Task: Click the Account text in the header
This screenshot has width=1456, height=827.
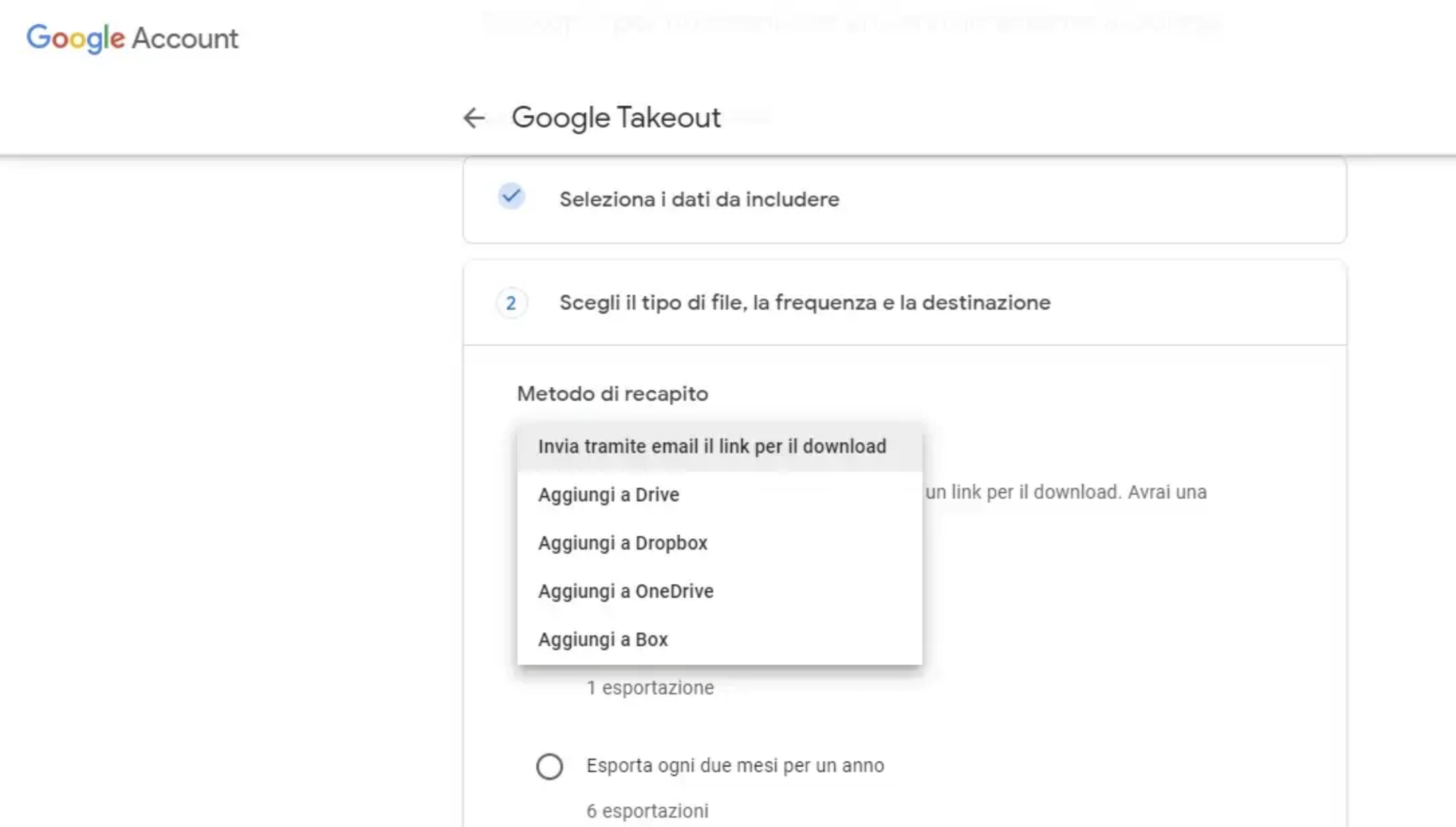Action: [185, 38]
